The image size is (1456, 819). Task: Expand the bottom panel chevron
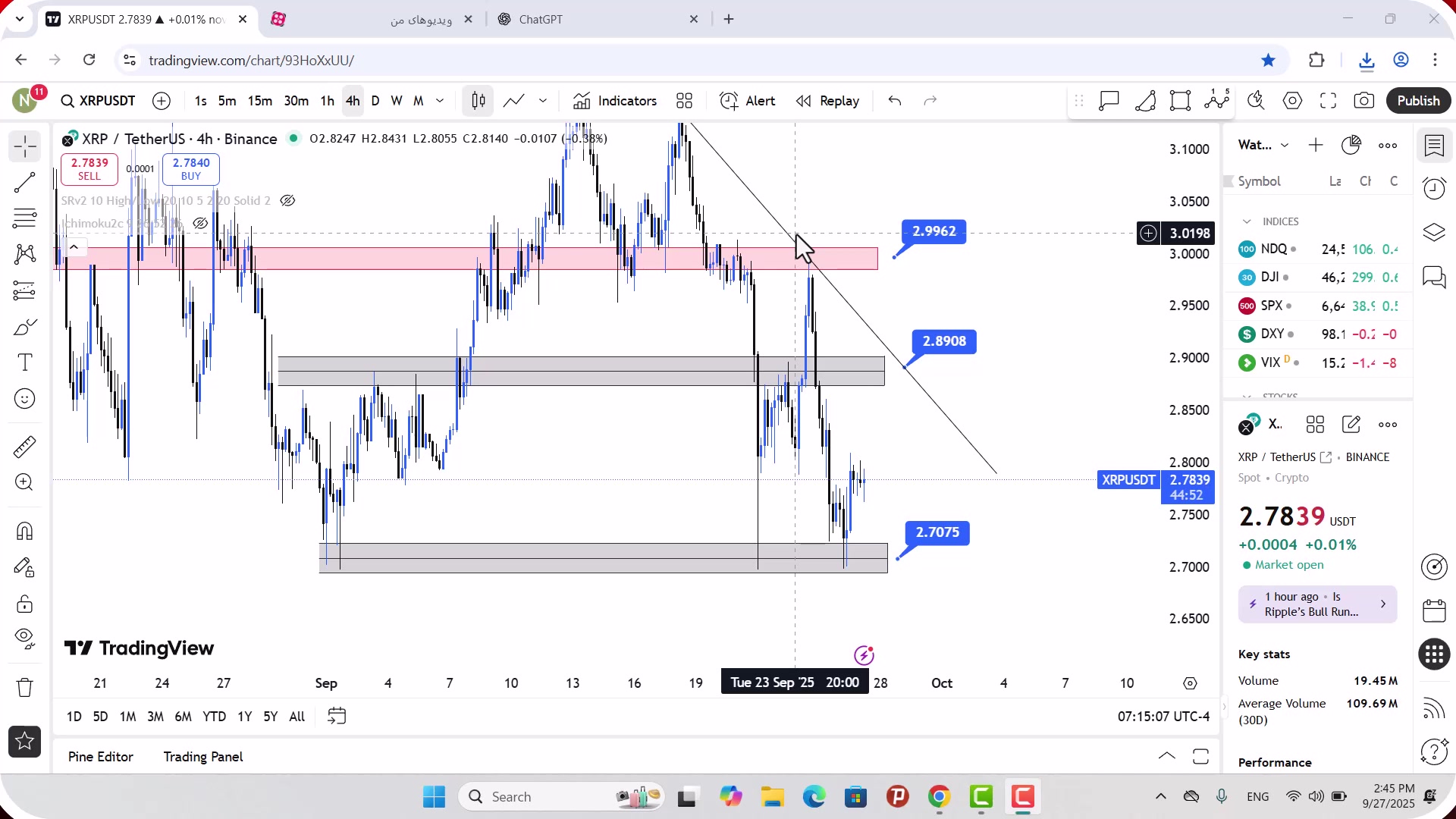(1167, 757)
